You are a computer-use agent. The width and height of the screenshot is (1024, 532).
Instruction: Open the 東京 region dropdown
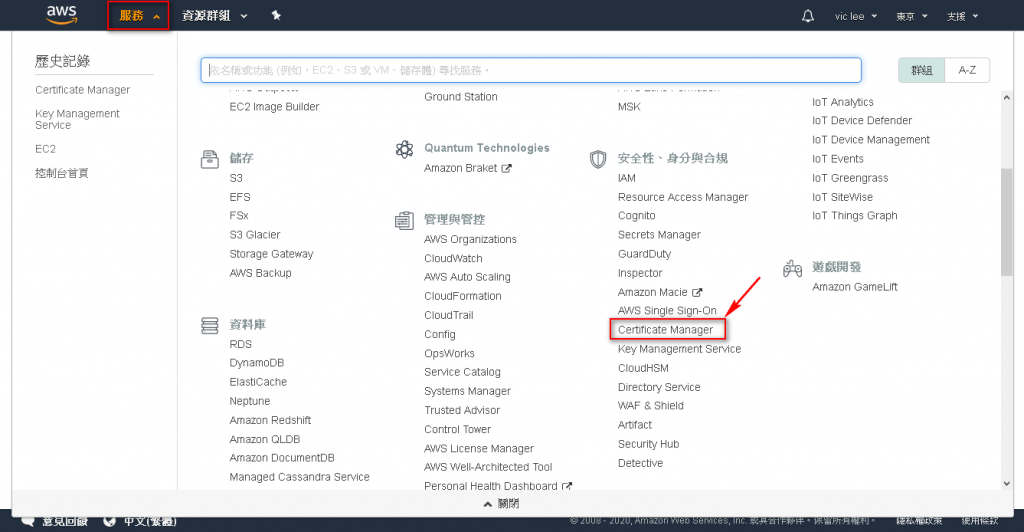coord(912,16)
